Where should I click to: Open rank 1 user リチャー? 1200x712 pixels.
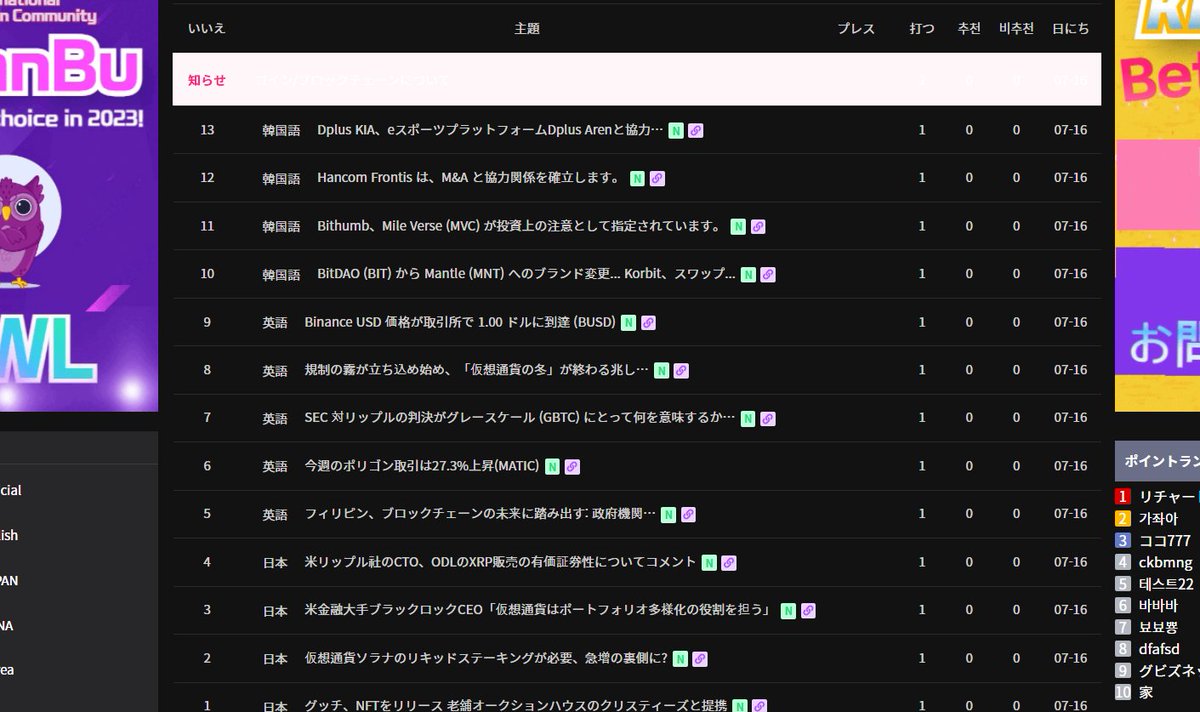pos(1167,496)
